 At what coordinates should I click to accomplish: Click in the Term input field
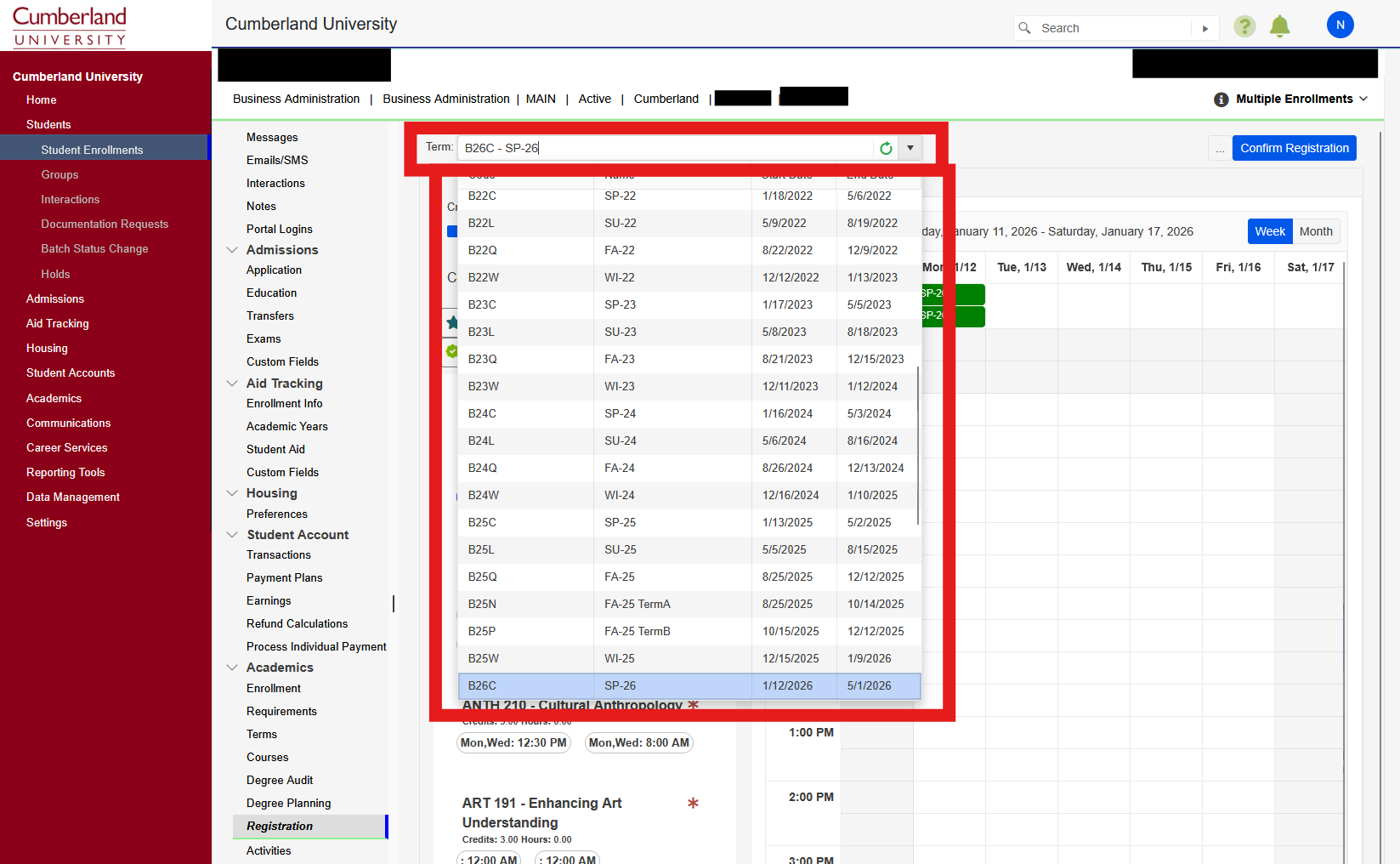pyautogui.click(x=666, y=148)
